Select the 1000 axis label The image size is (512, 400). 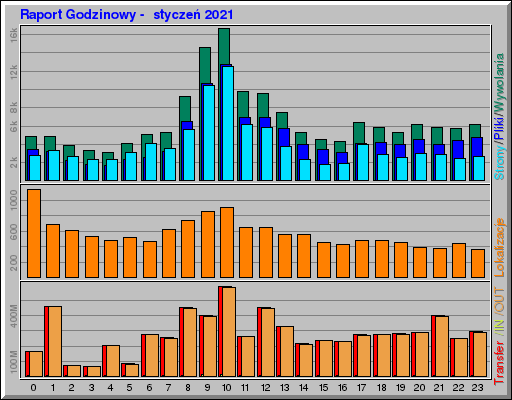coord(13,200)
